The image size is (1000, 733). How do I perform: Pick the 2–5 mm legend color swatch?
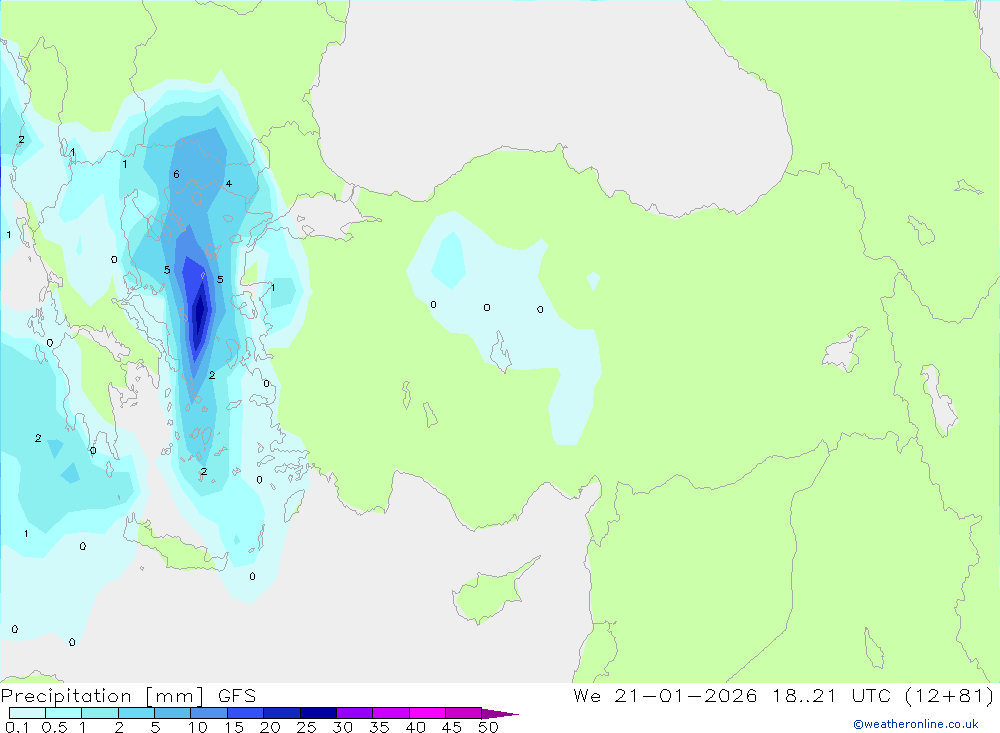(x=136, y=713)
